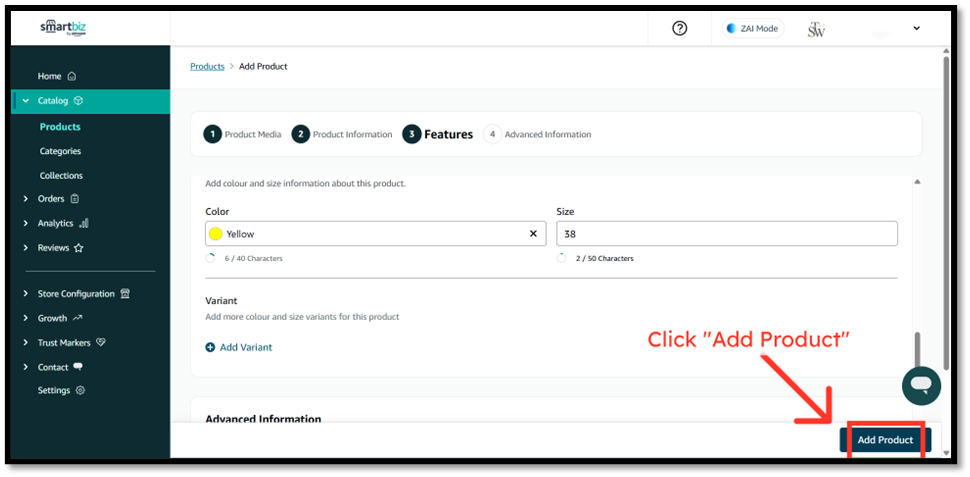Click the Products breadcrumb link
This screenshot has width=970, height=477.
[207, 66]
